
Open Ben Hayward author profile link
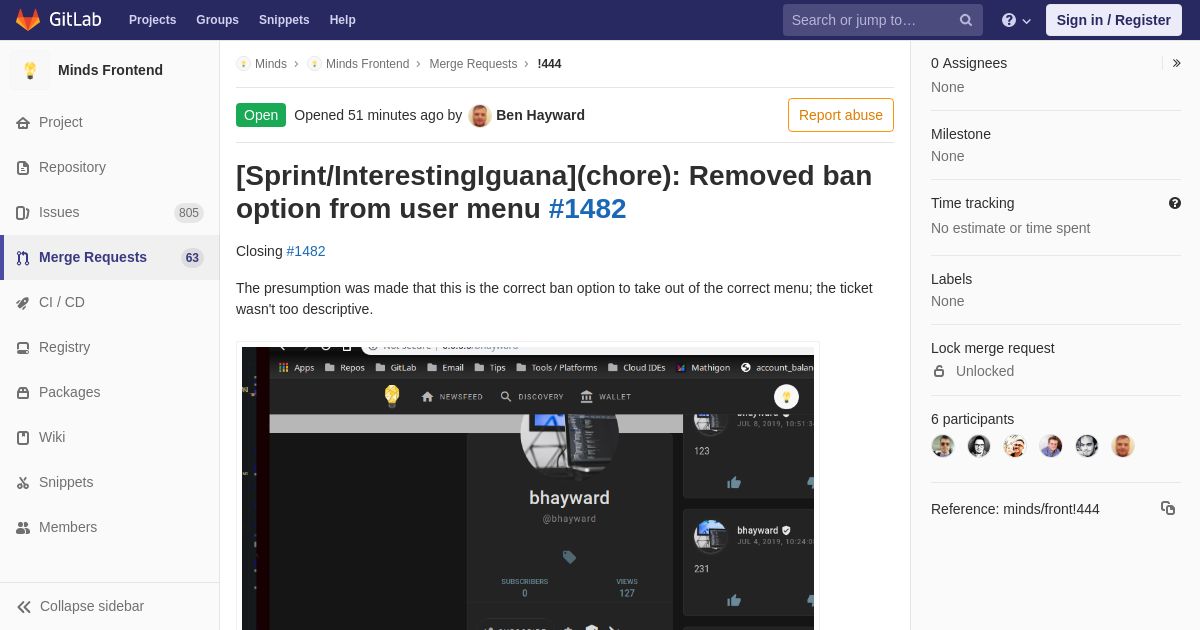pyautogui.click(x=540, y=115)
